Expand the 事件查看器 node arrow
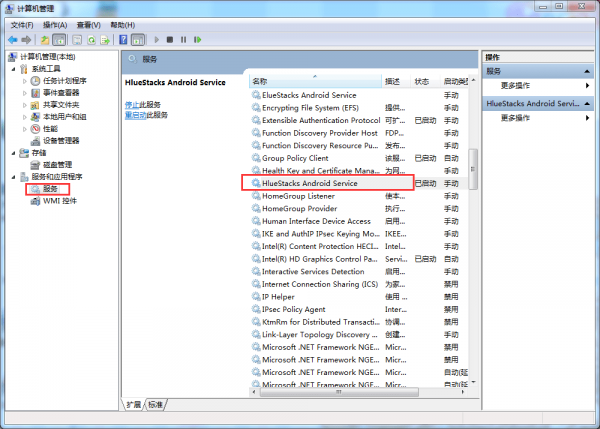 [x=25, y=93]
